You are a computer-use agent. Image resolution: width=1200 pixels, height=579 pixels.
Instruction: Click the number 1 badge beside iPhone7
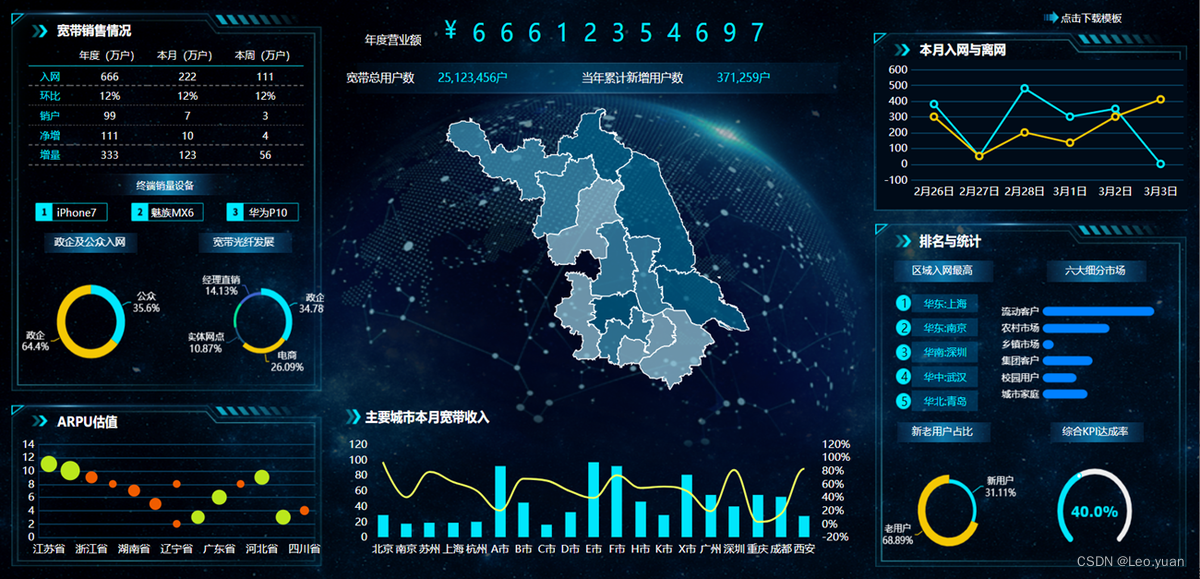[43, 212]
